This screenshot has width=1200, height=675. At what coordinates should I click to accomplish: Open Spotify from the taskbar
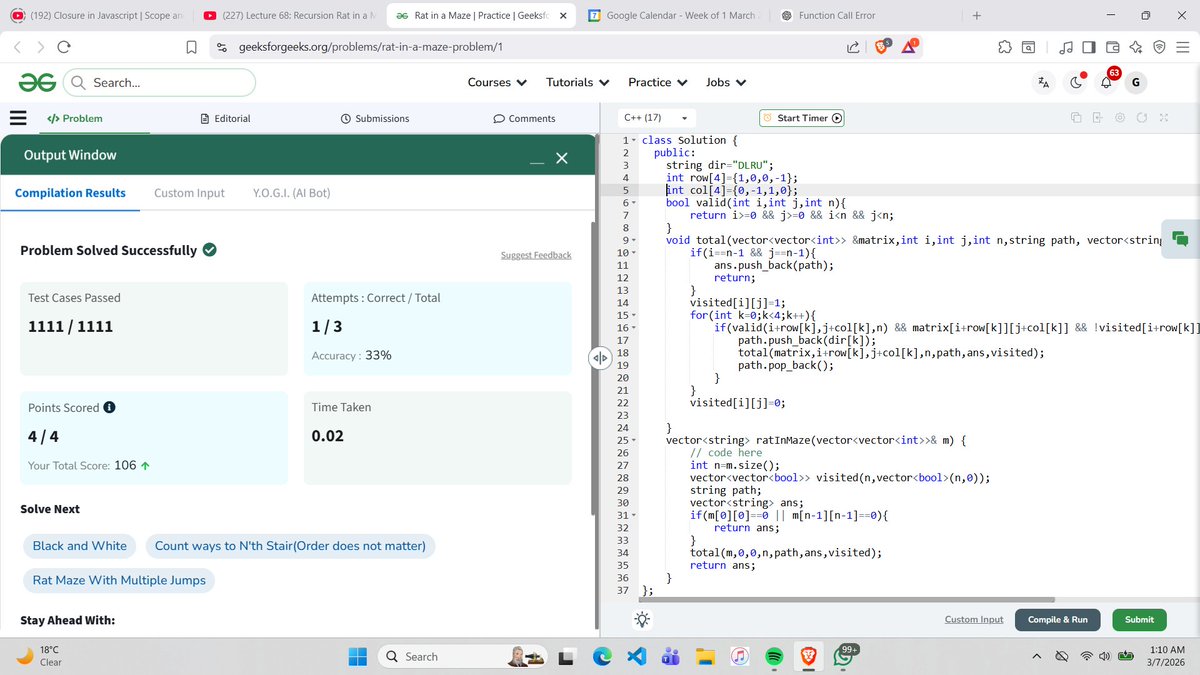(774, 657)
